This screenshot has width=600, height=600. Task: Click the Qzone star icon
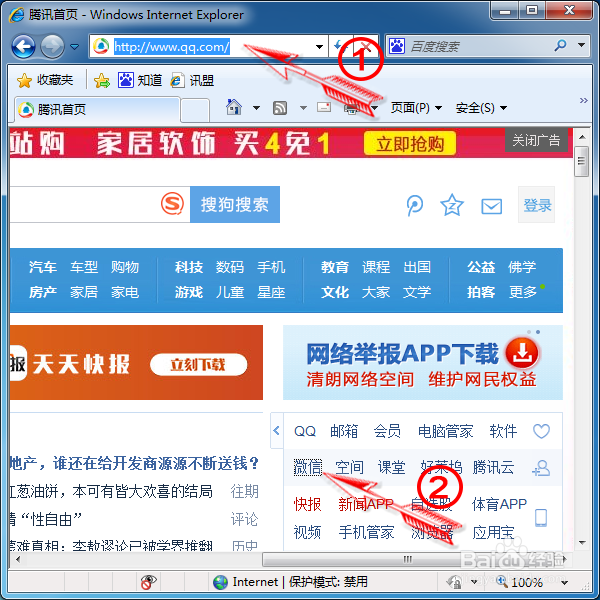click(452, 205)
